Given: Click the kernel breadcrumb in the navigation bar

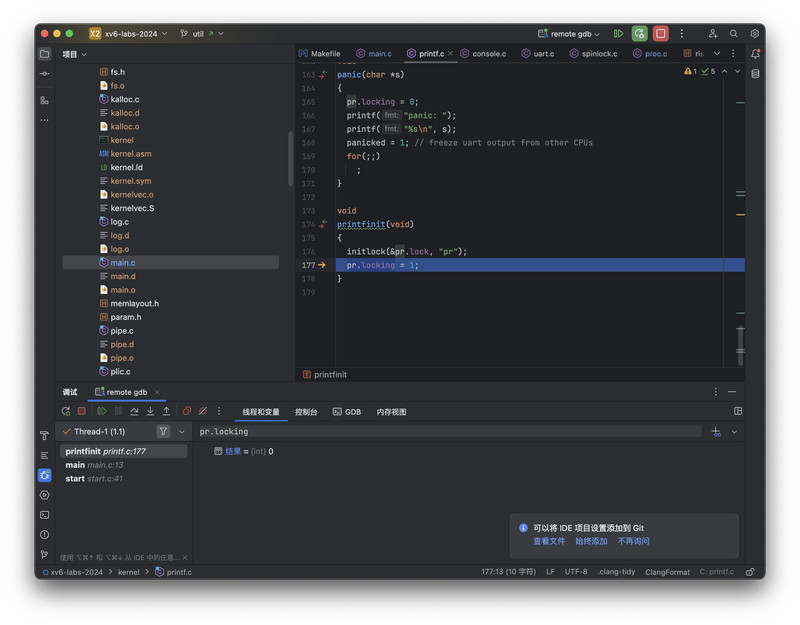Looking at the screenshot, I should pyautogui.click(x=129, y=572).
